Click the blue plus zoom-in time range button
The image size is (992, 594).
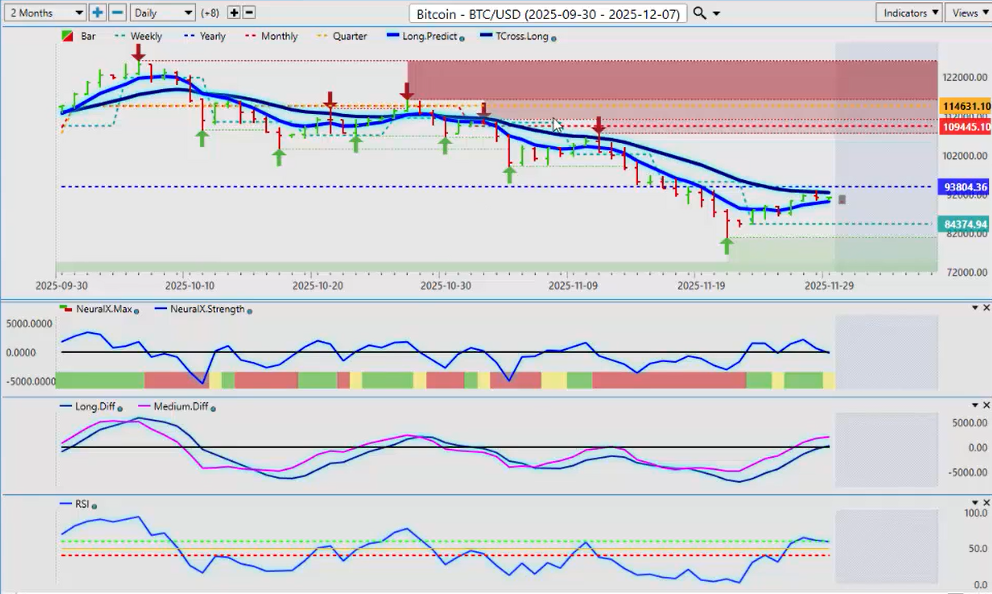click(98, 13)
